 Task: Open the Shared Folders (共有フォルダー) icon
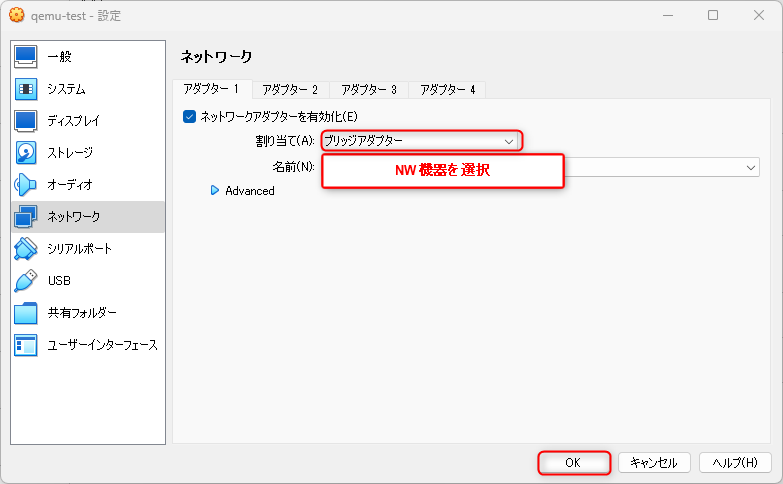coord(25,313)
